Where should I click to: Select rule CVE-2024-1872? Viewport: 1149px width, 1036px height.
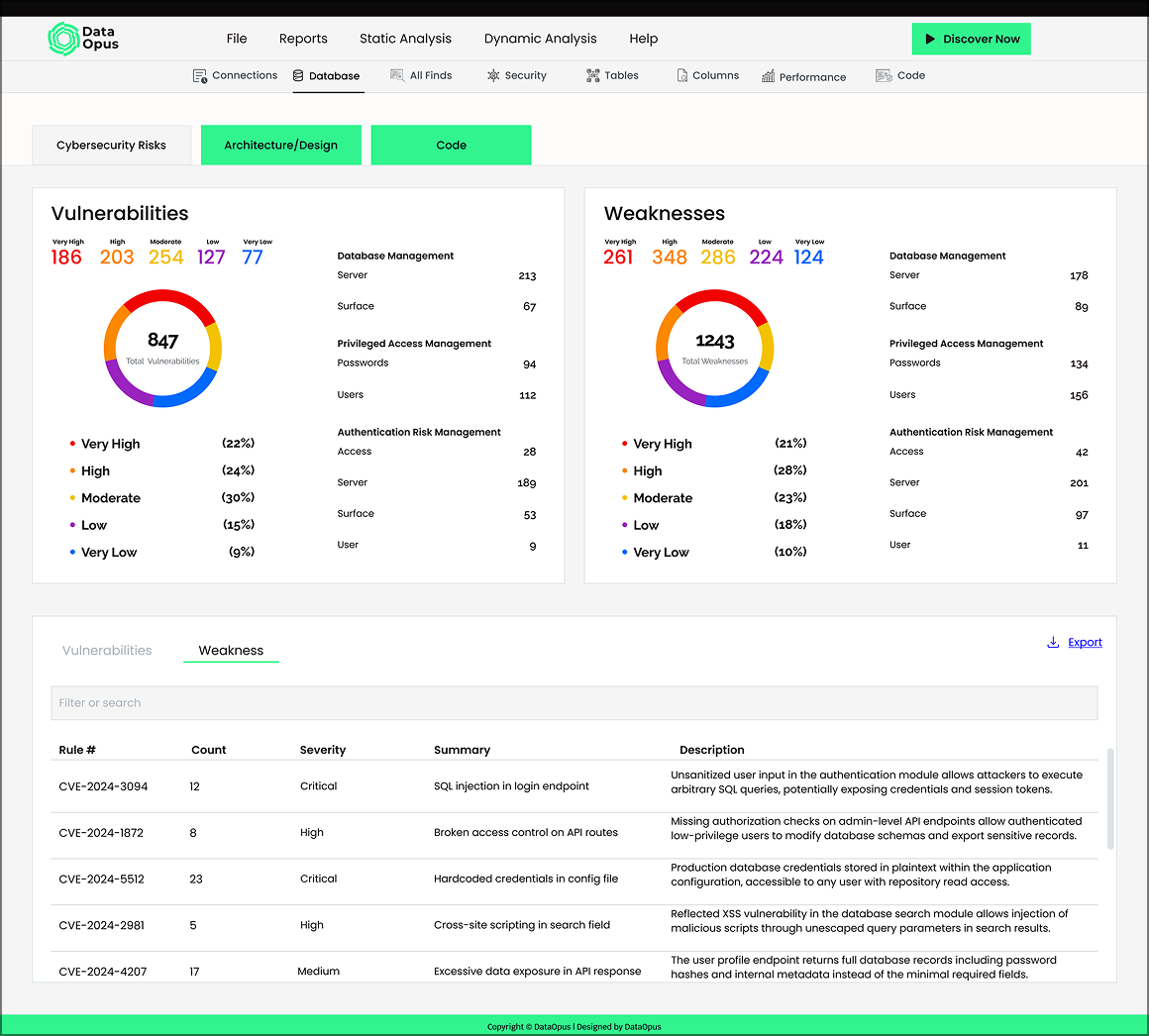click(x=101, y=832)
